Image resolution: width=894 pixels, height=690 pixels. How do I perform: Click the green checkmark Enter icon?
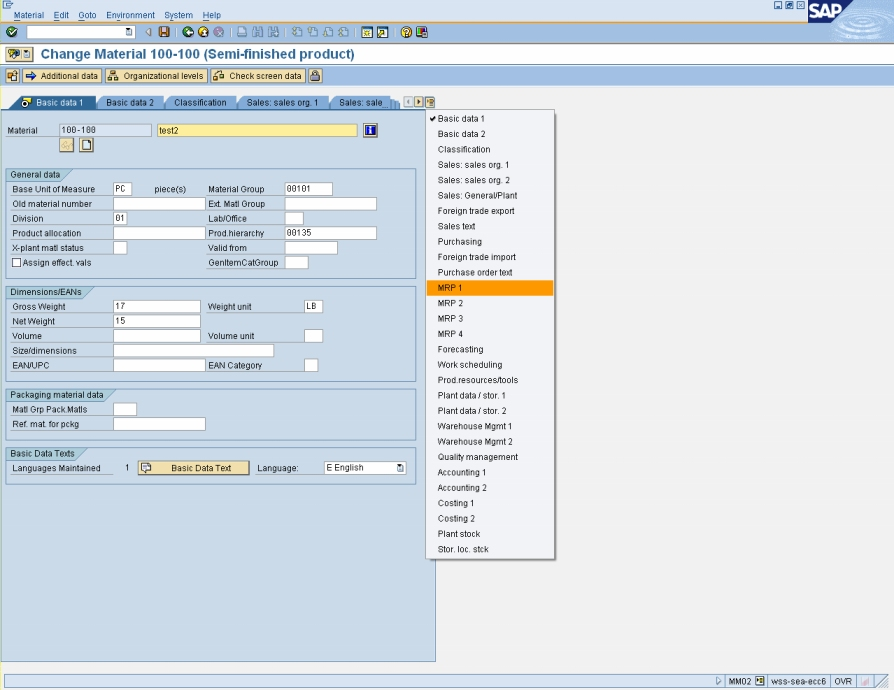pos(12,32)
